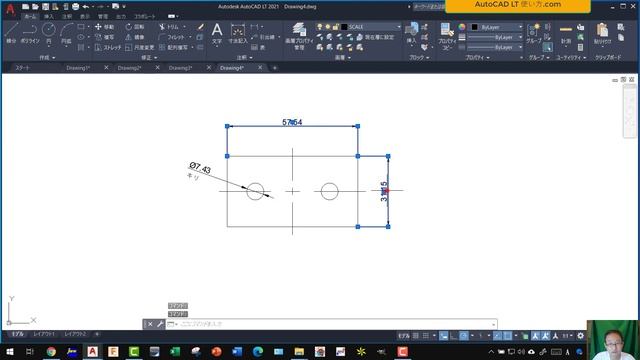The width and height of the screenshot is (640, 360).
Task: Add a new drawing tab with plus button
Action: coord(275,68)
